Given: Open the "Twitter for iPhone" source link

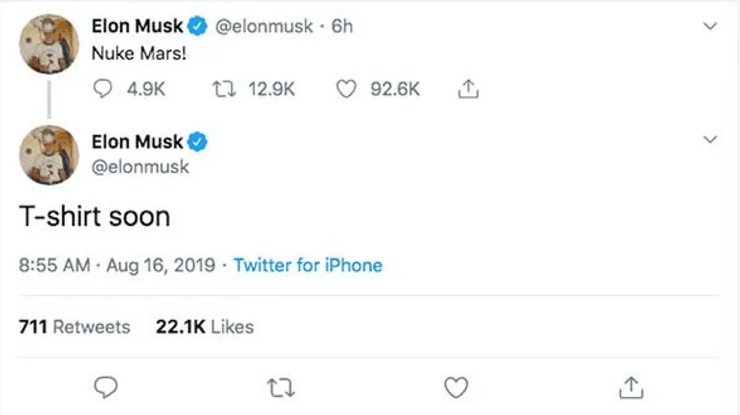Looking at the screenshot, I should (308, 266).
